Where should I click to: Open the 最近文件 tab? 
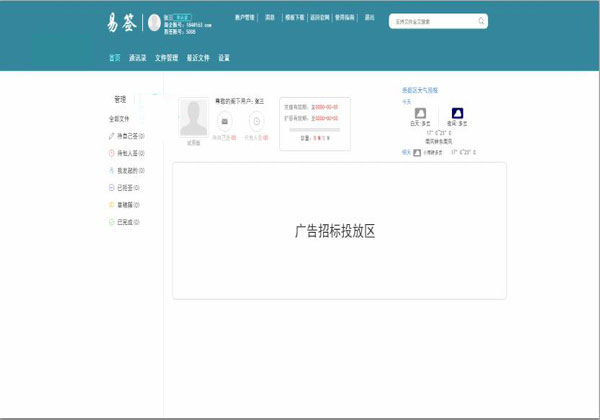coord(198,58)
